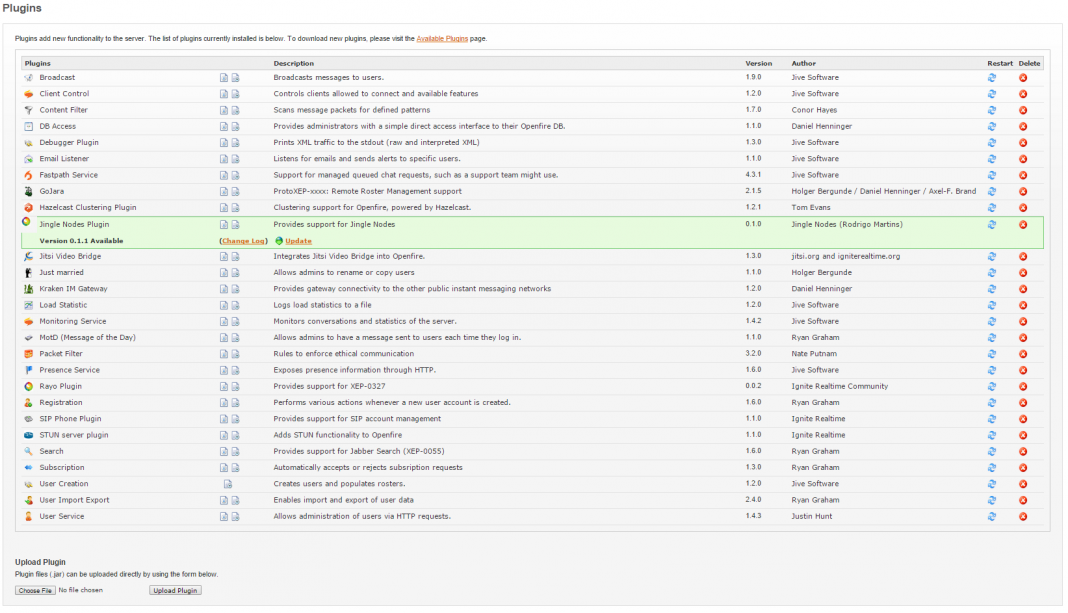Click the Version column header

[x=759, y=63]
